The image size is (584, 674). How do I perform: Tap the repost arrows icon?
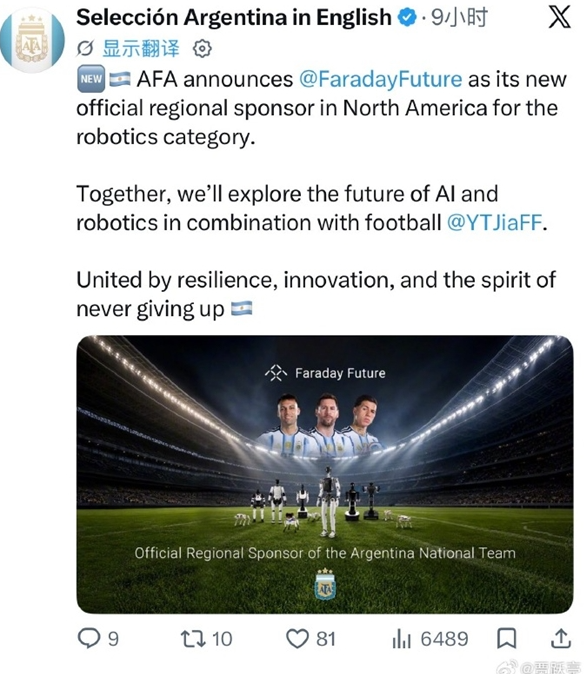pyautogui.click(x=193, y=639)
